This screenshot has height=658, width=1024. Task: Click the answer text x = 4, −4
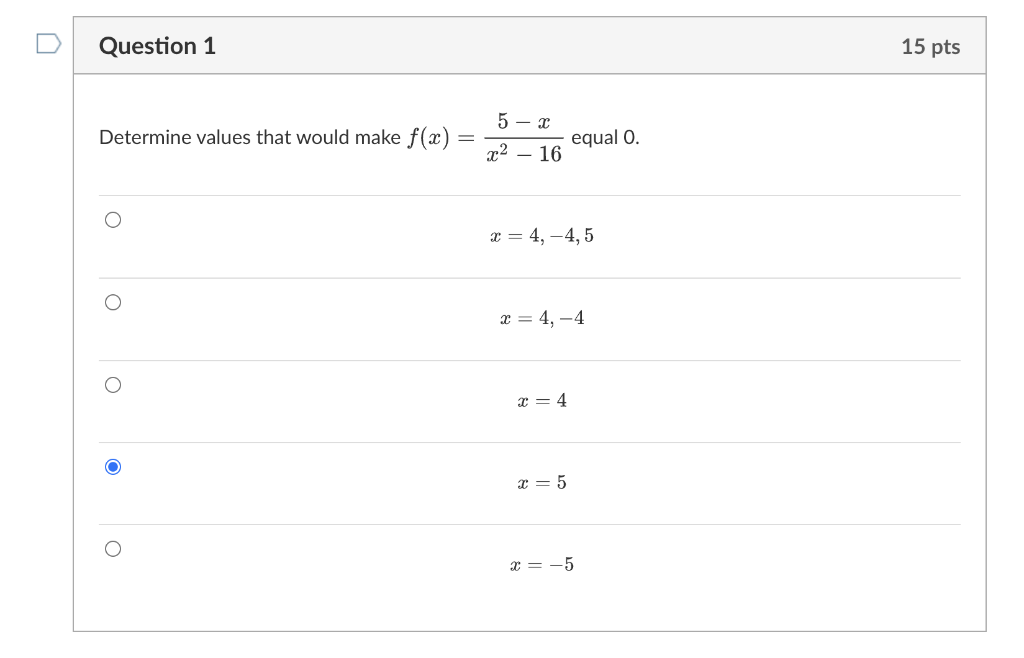540,318
